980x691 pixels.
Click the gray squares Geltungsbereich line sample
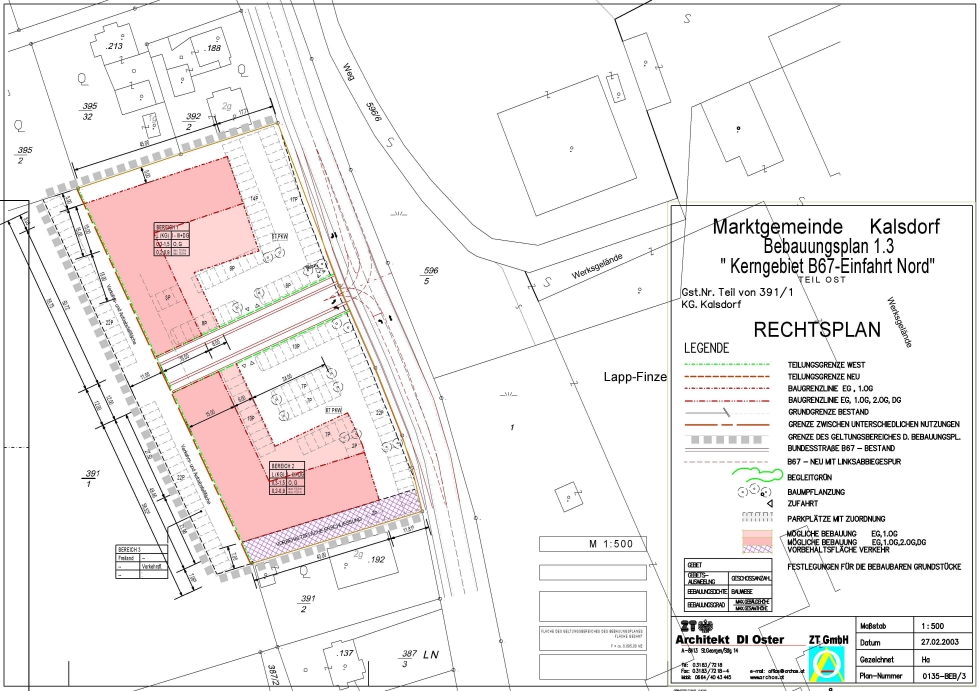728,439
